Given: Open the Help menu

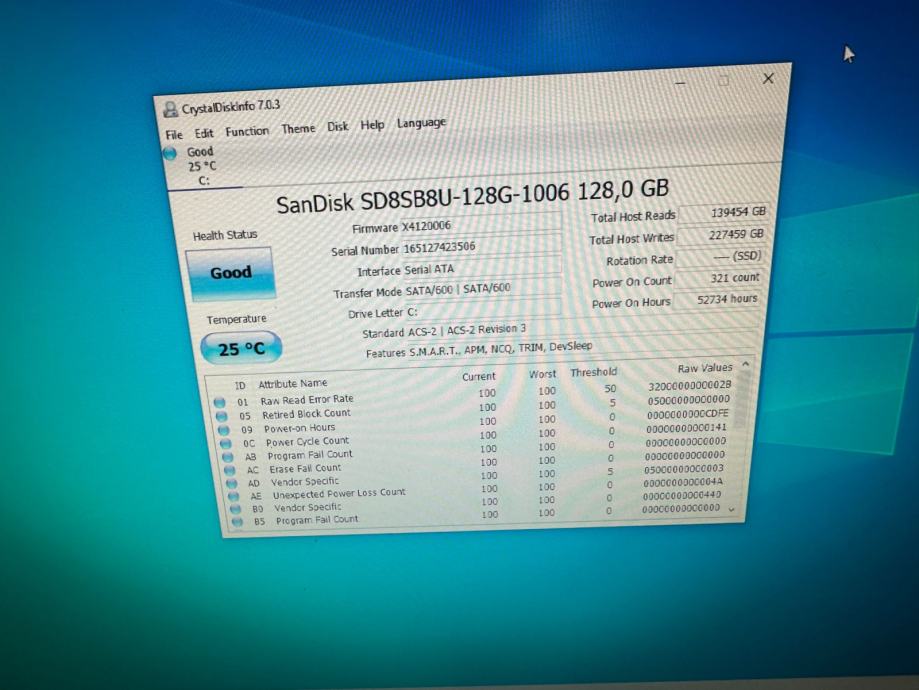Looking at the screenshot, I should pos(372,125).
